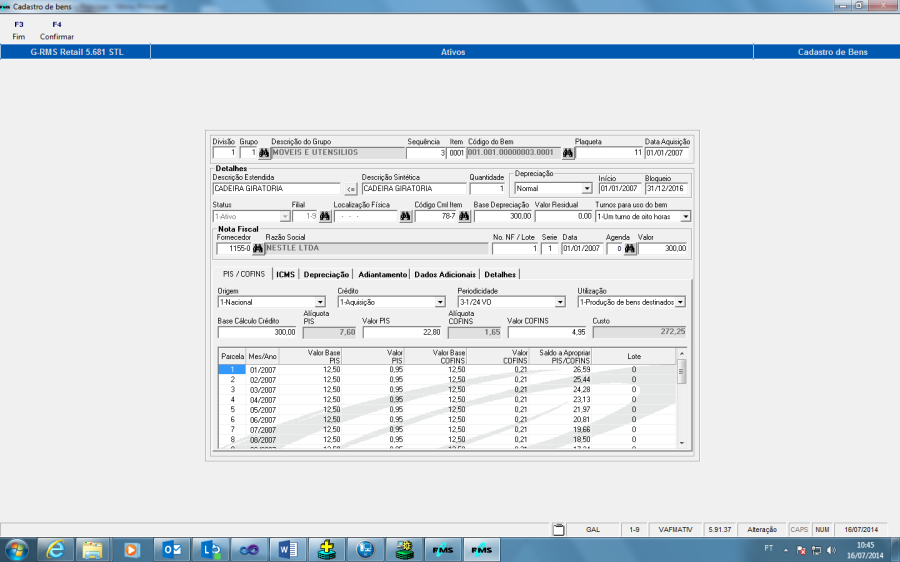
Task: Click the F4 Confirmar button
Action: 56,30
